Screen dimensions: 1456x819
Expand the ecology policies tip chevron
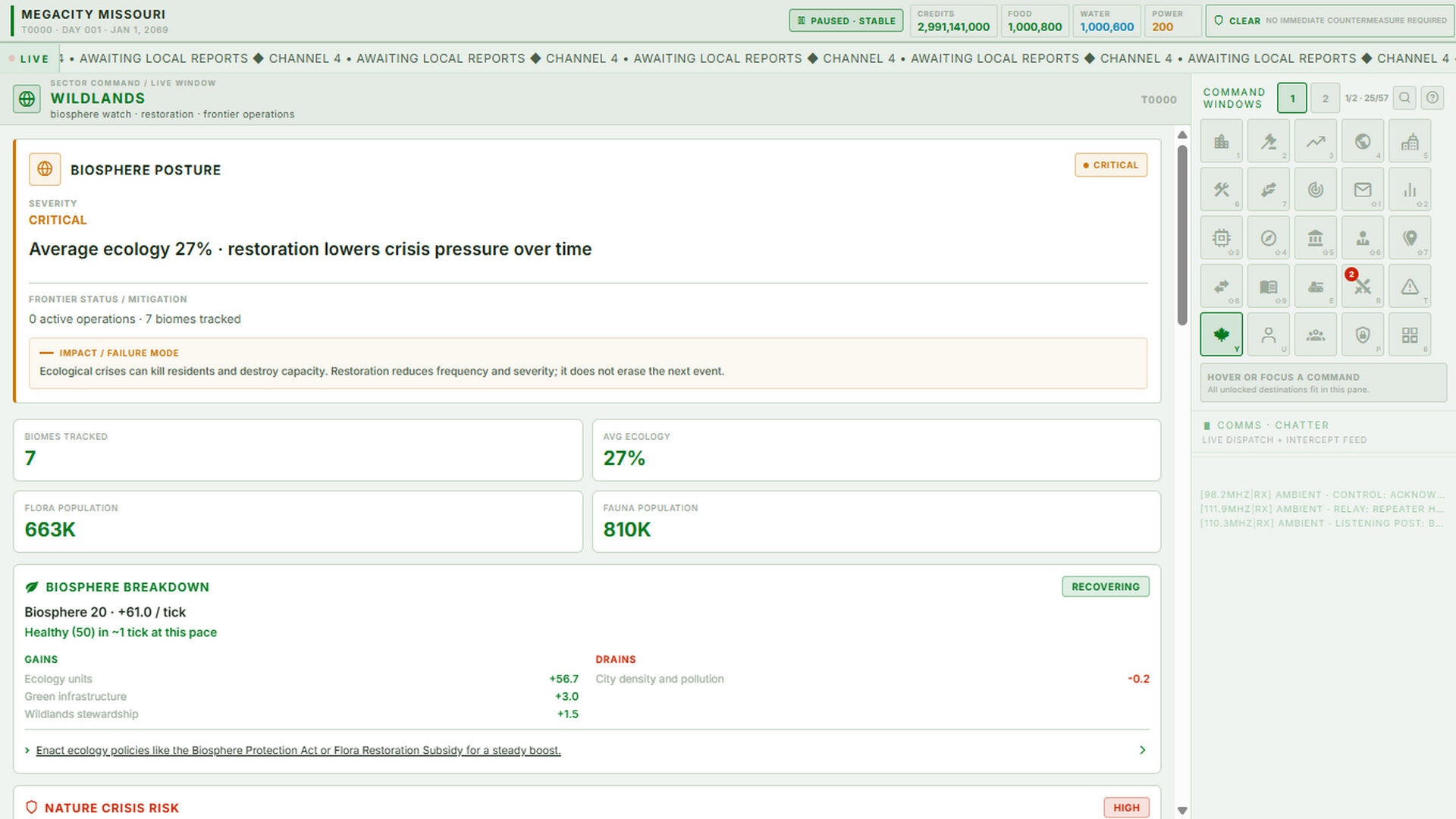click(1142, 750)
